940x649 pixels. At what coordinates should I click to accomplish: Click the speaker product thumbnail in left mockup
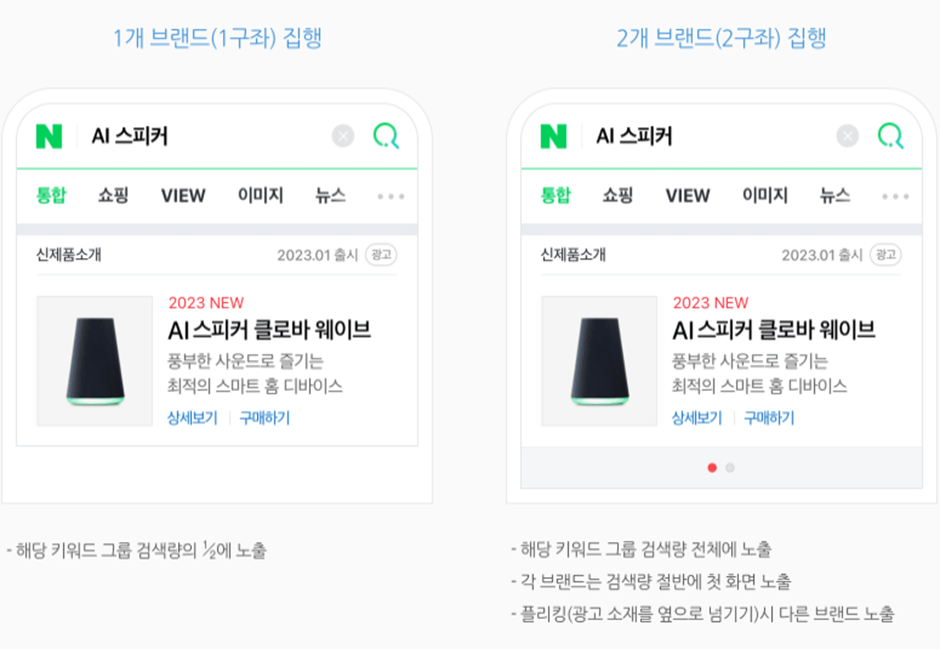(95, 361)
